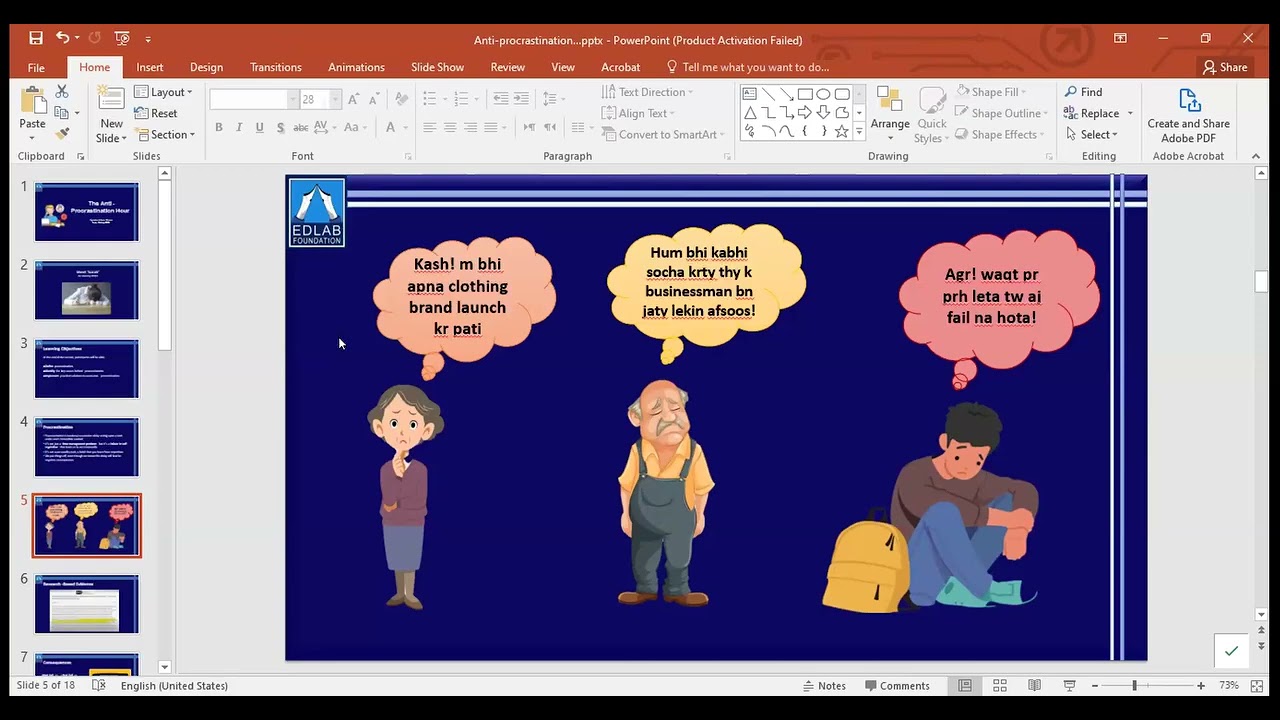Start slideshow from beginning in quick access toolbar
1280x720 pixels.
(x=122, y=38)
